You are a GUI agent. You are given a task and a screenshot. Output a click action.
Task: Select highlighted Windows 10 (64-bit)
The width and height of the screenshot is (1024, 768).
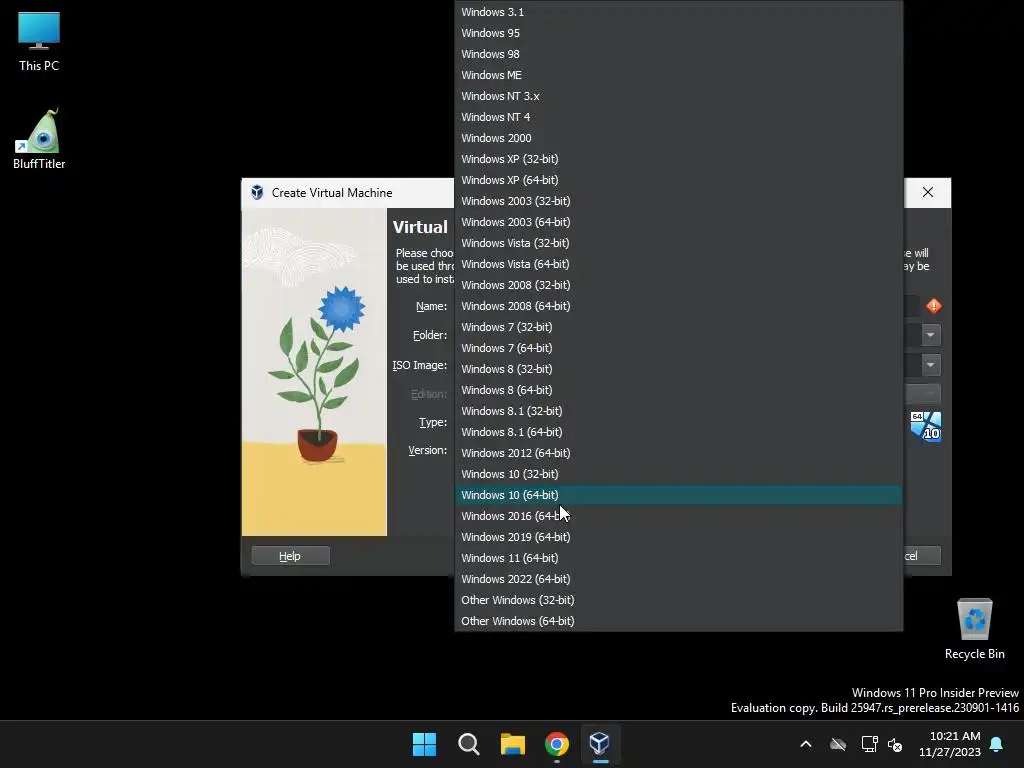click(679, 495)
